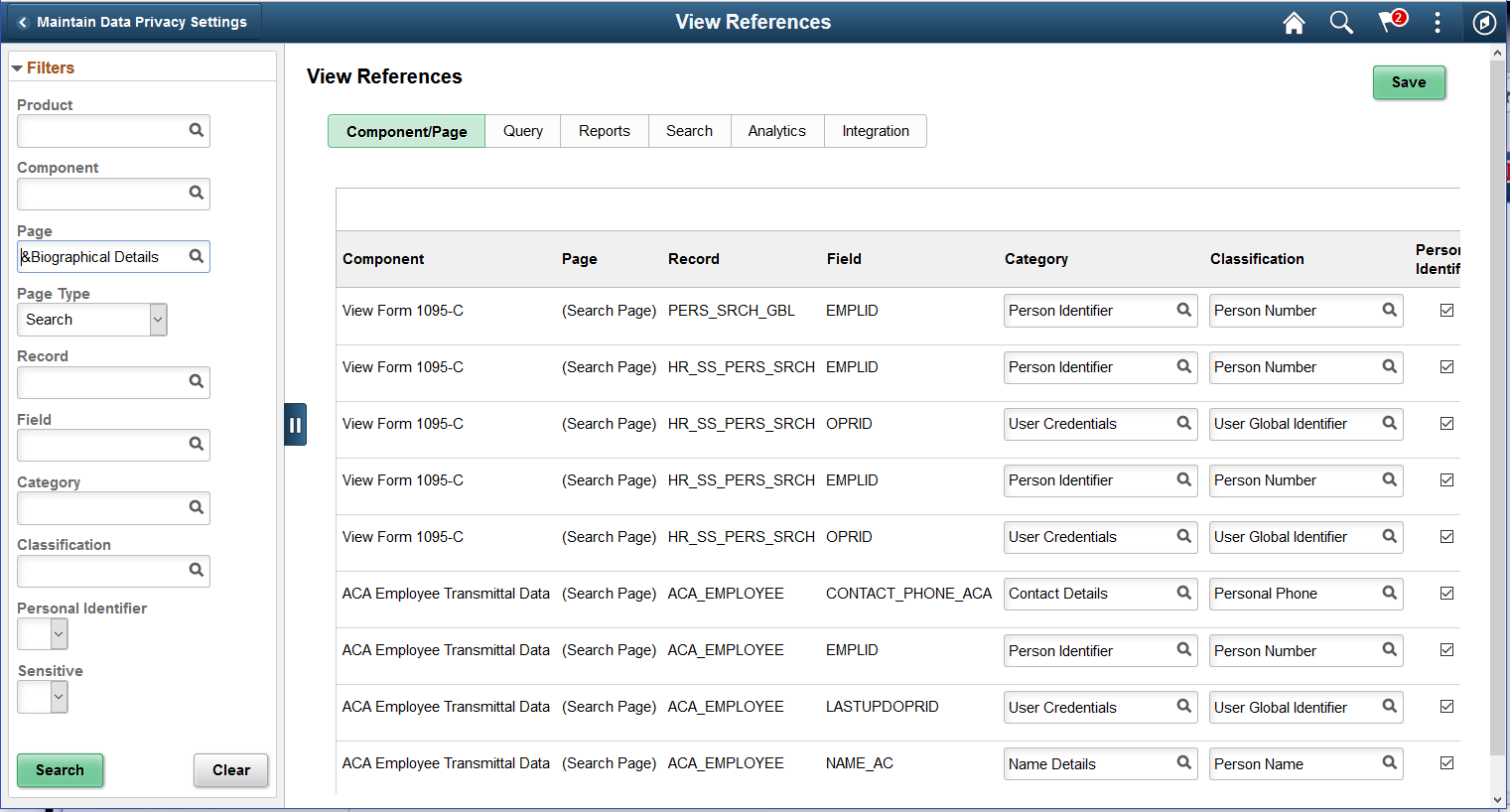Open the lookup icon for the Product filter
Image resolution: width=1510 pixels, height=812 pixels.
[x=197, y=130]
